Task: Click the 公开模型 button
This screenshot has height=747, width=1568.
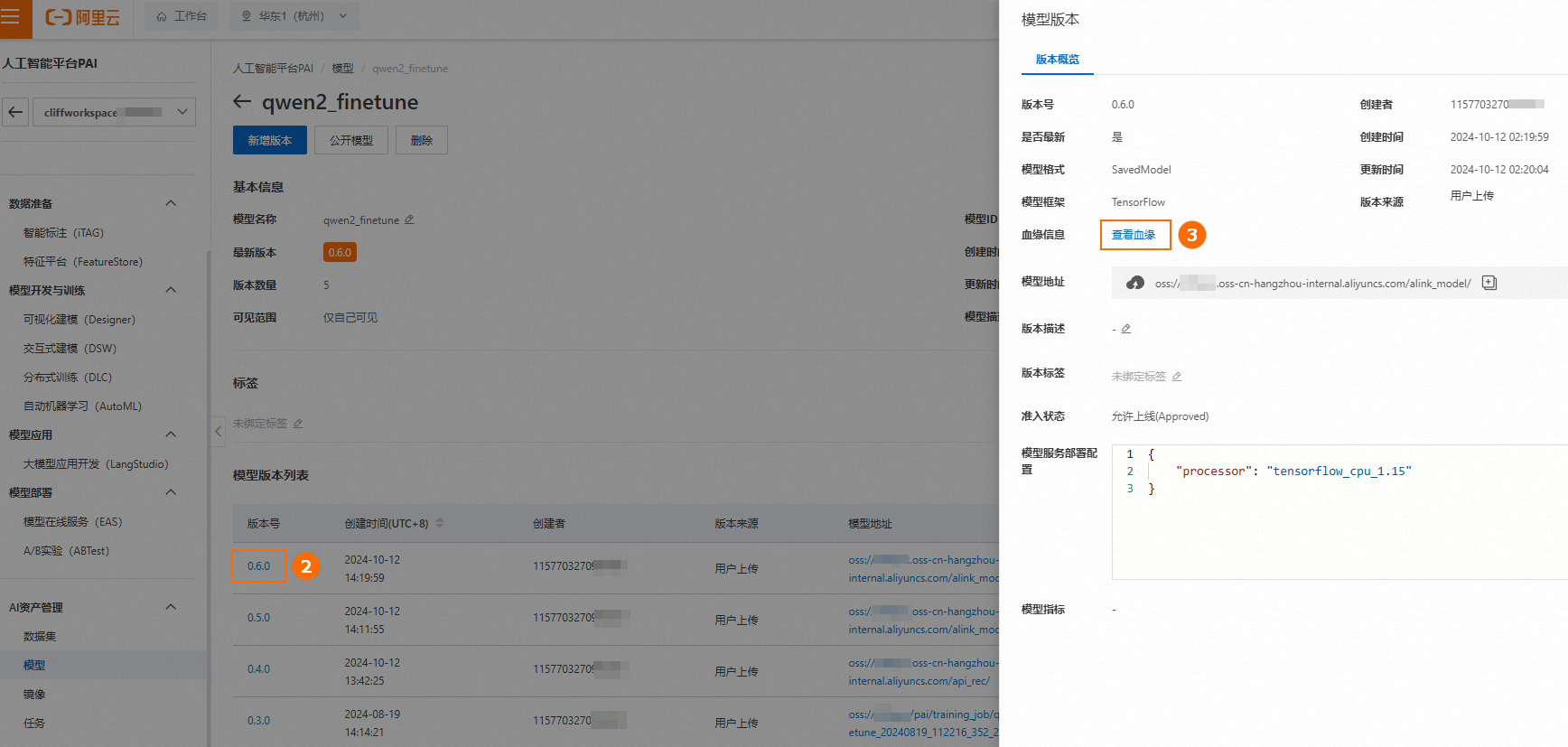Action: pyautogui.click(x=351, y=140)
